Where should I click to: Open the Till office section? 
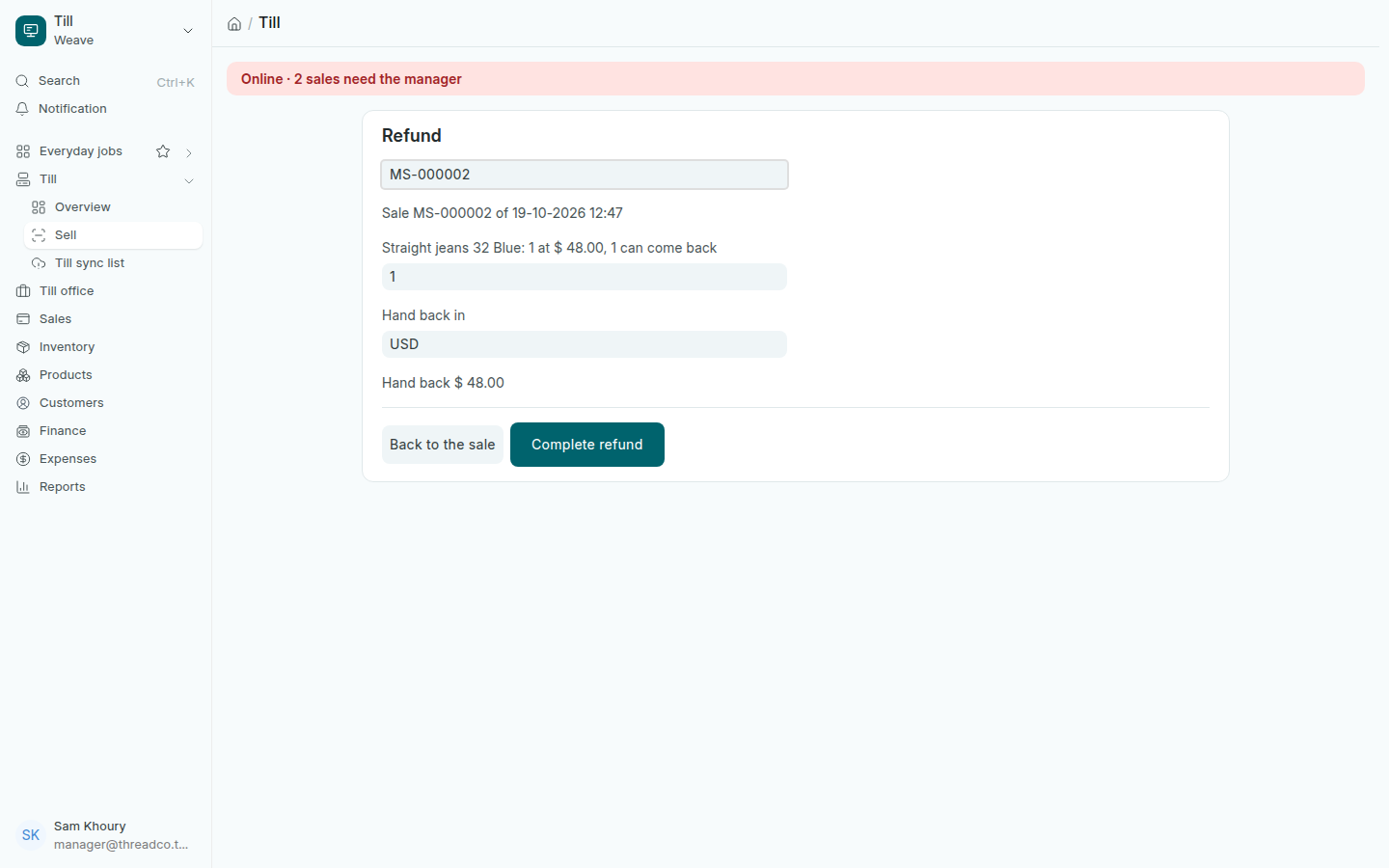pyautogui.click(x=105, y=291)
